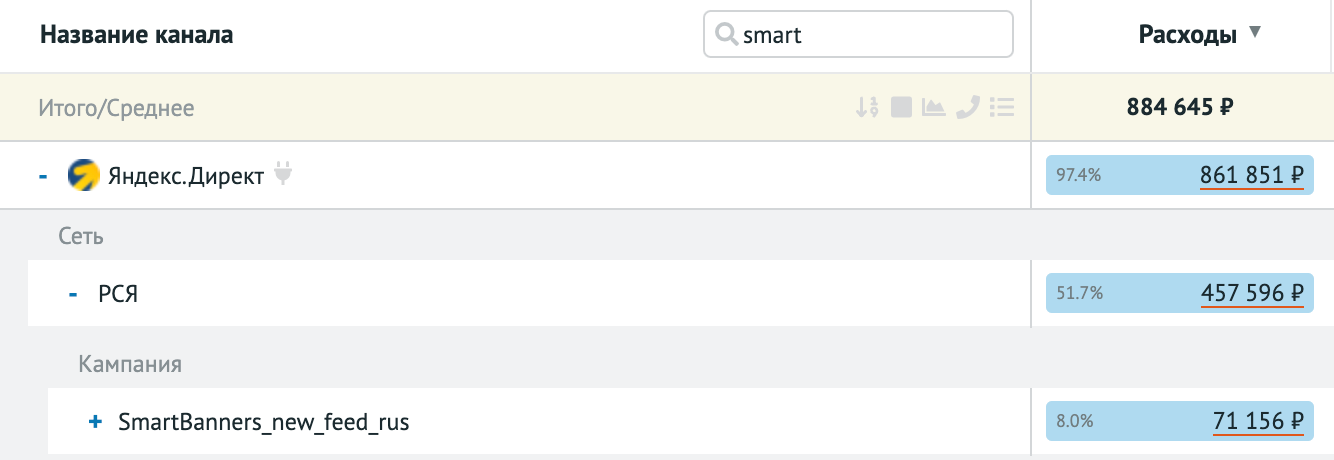1334x460 pixels.
Task: Click the square icon in totals row
Action: click(x=901, y=107)
